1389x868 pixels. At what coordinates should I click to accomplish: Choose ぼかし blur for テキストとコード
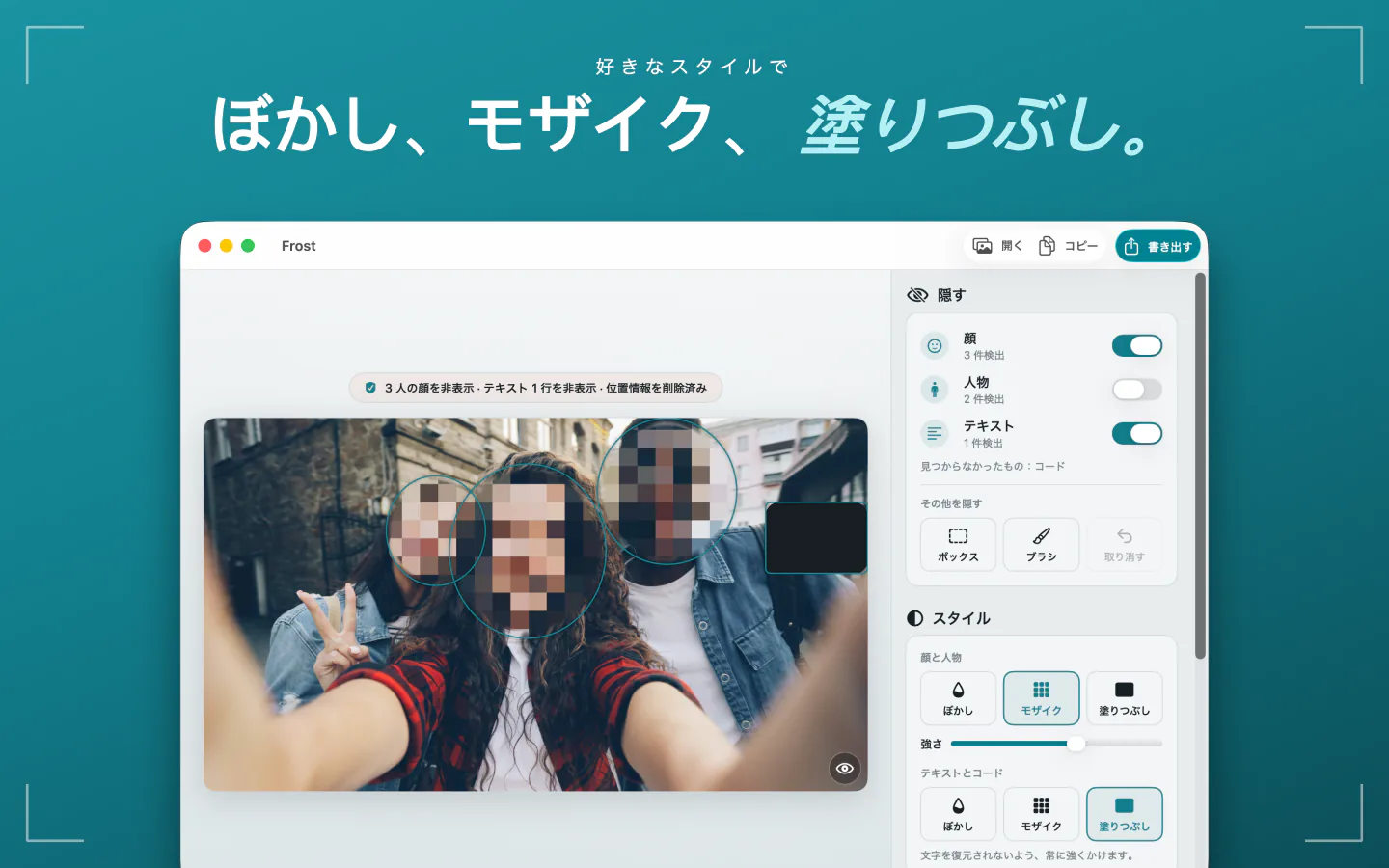pos(958,814)
